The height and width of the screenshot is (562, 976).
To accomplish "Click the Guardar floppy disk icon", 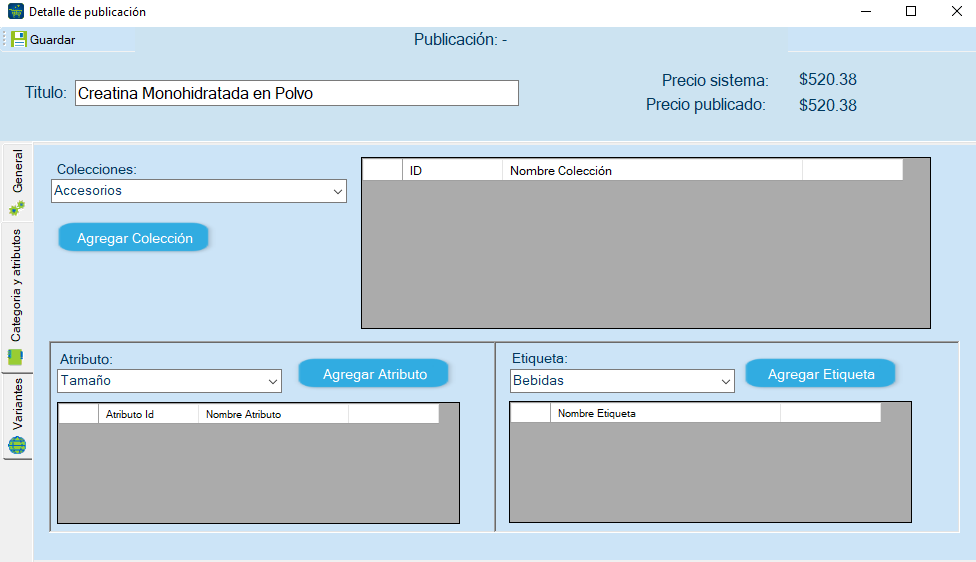I will (19, 40).
